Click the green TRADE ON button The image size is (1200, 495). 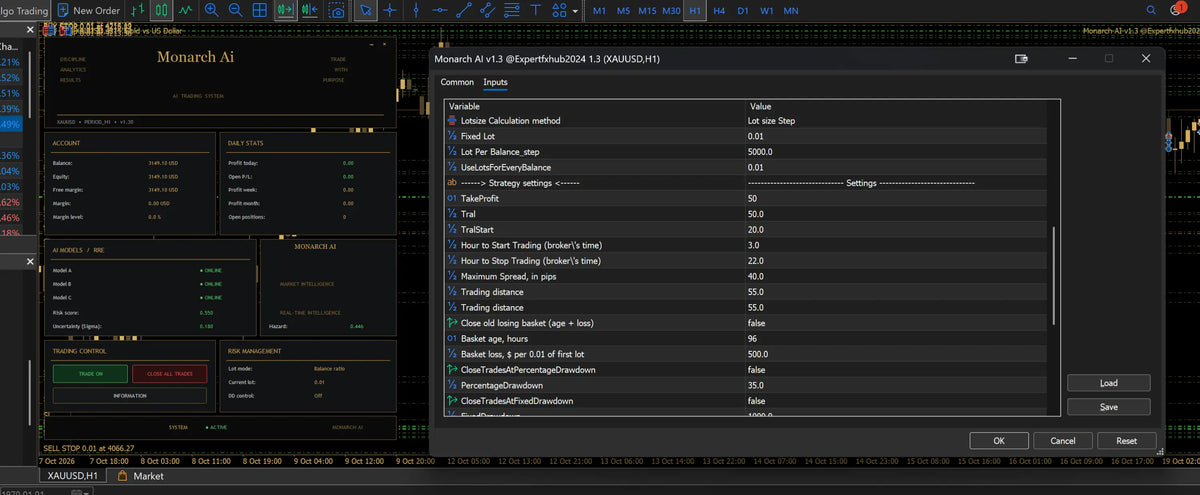[90, 373]
